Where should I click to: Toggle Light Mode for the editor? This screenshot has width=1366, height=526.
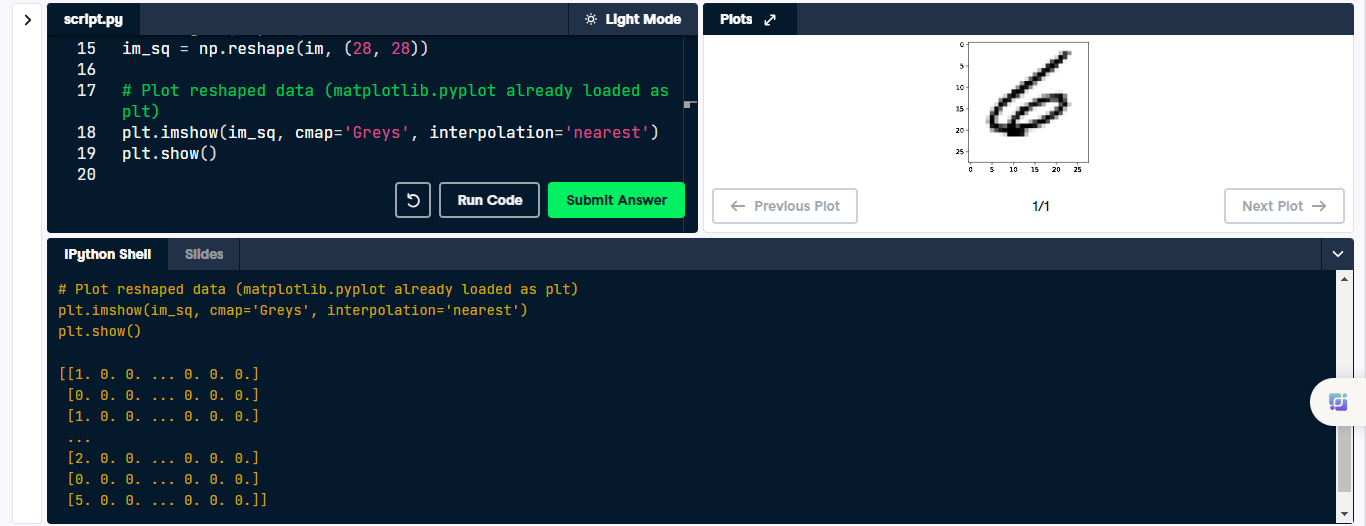(633, 20)
